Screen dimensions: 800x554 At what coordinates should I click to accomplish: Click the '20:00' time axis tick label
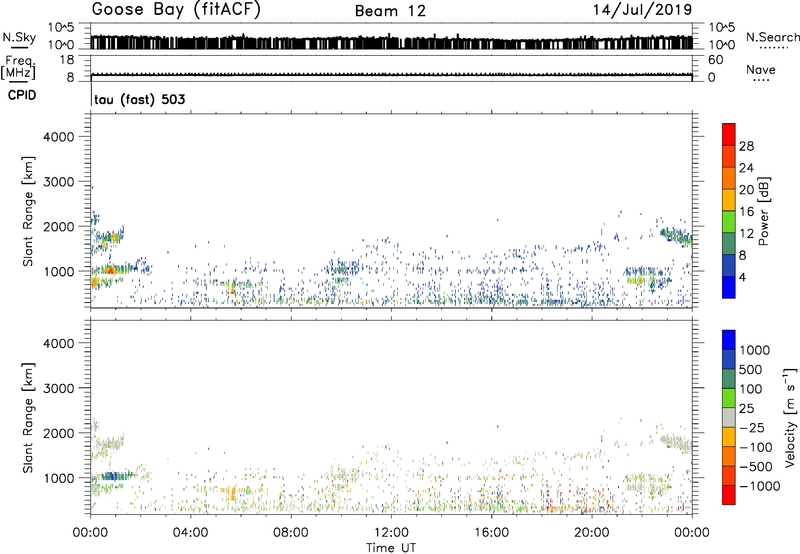click(x=592, y=533)
